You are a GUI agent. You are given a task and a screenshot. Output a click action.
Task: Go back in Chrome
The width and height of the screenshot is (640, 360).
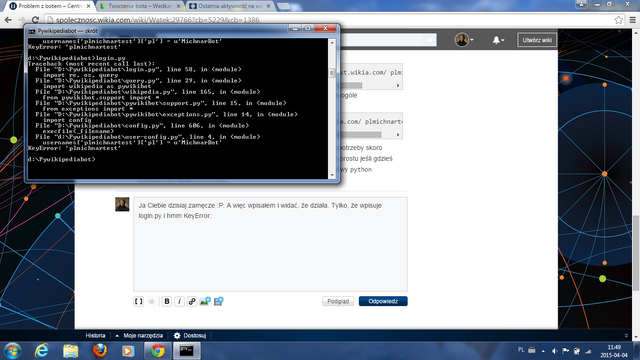[x=8, y=20]
